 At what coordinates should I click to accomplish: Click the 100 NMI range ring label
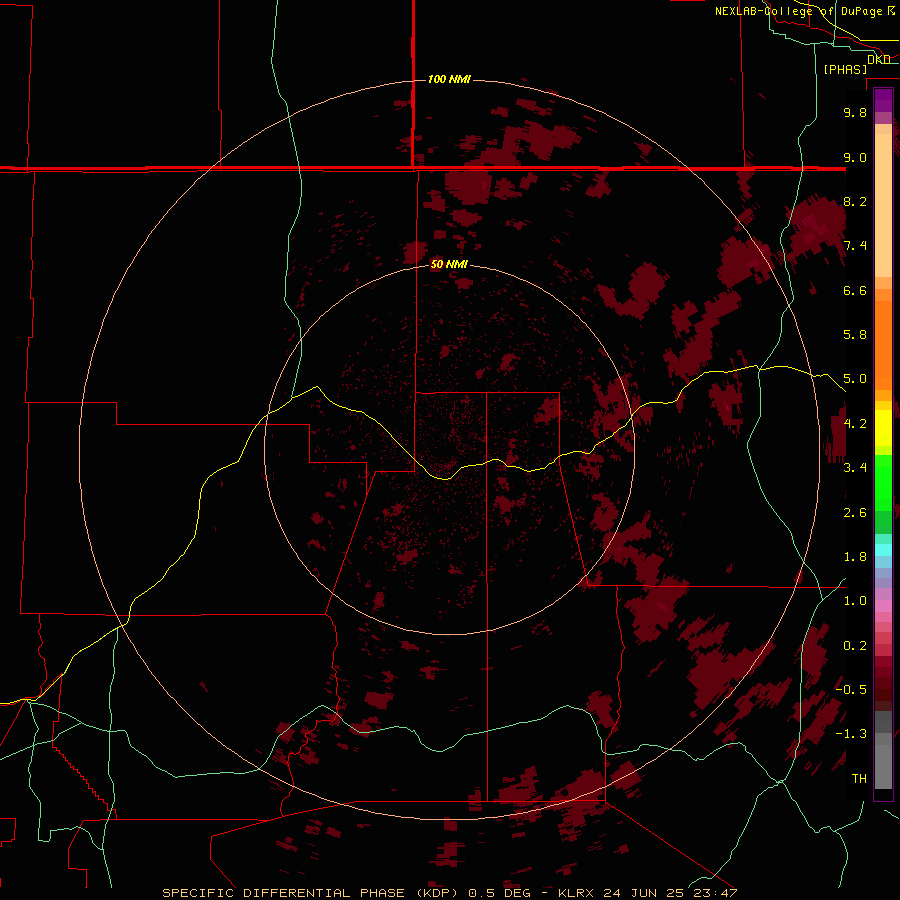click(449, 79)
